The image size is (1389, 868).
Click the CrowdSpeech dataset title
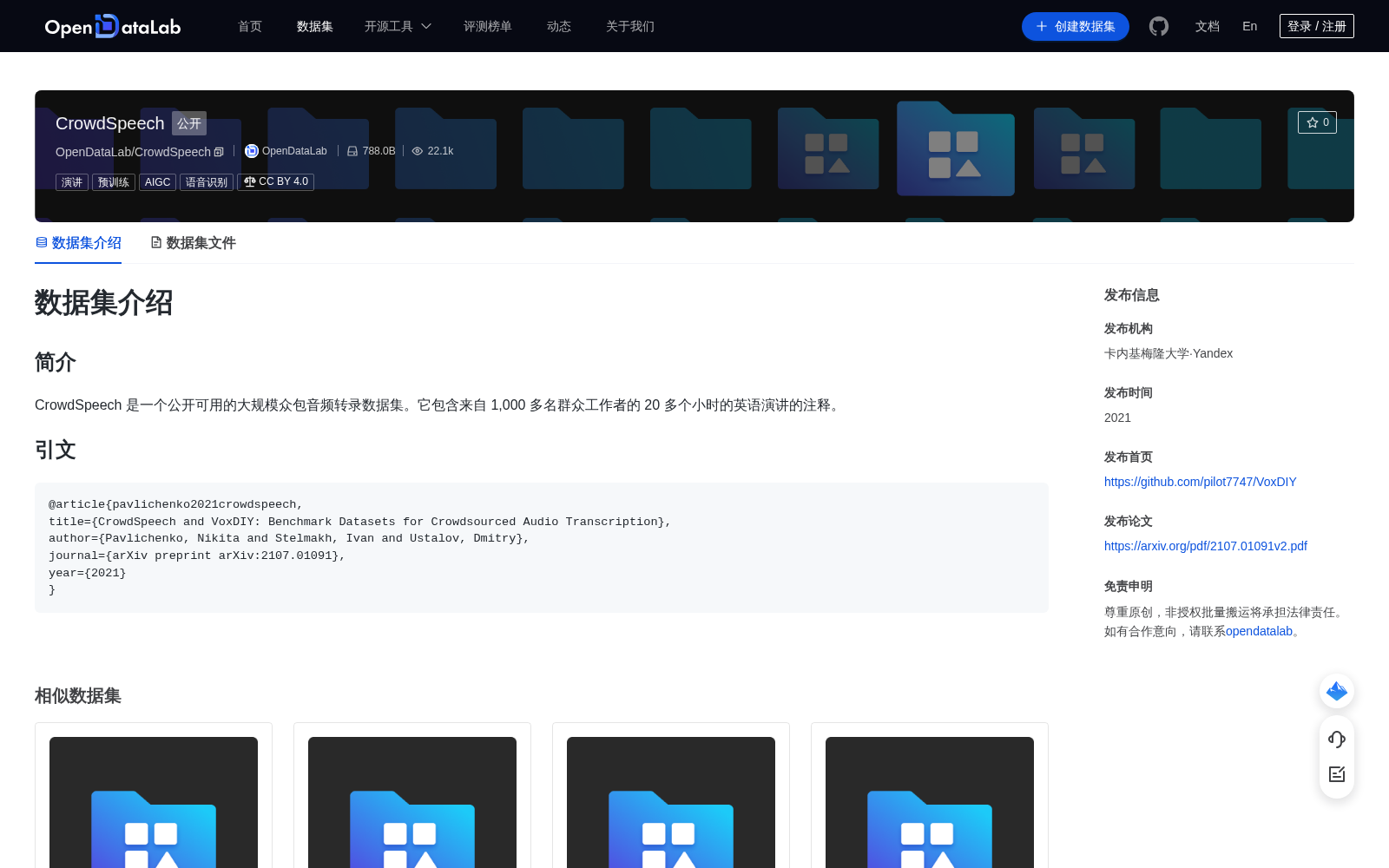110,123
